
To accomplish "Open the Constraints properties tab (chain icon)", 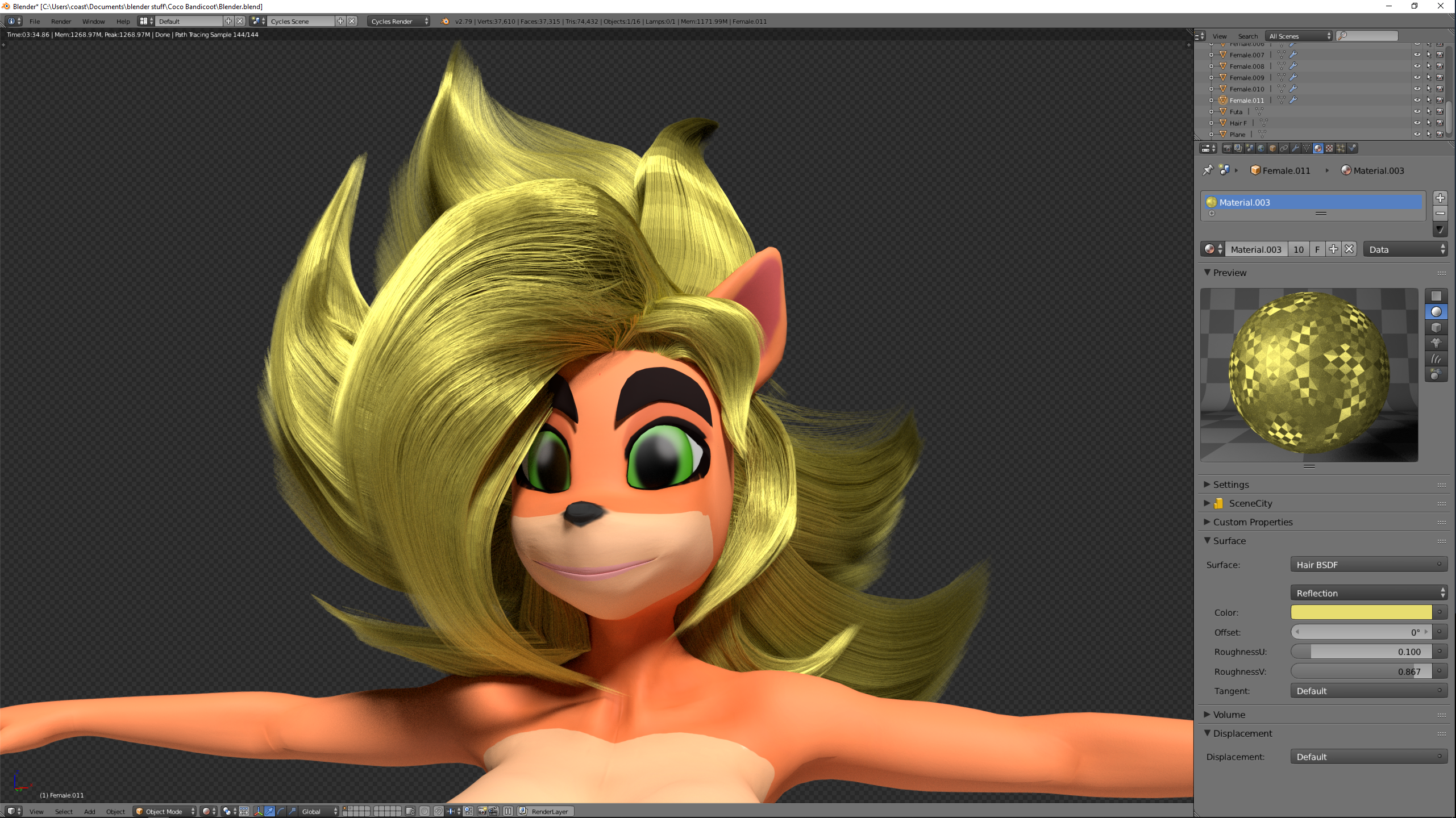I will tap(1284, 148).
